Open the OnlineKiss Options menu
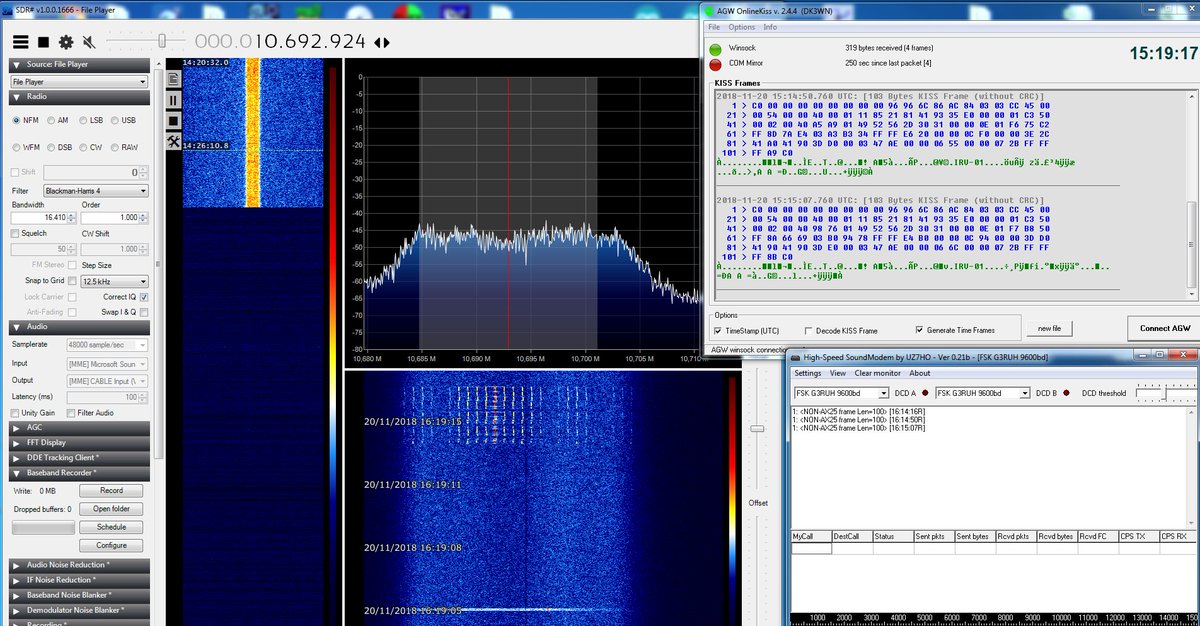The height and width of the screenshot is (626, 1200). [741, 27]
